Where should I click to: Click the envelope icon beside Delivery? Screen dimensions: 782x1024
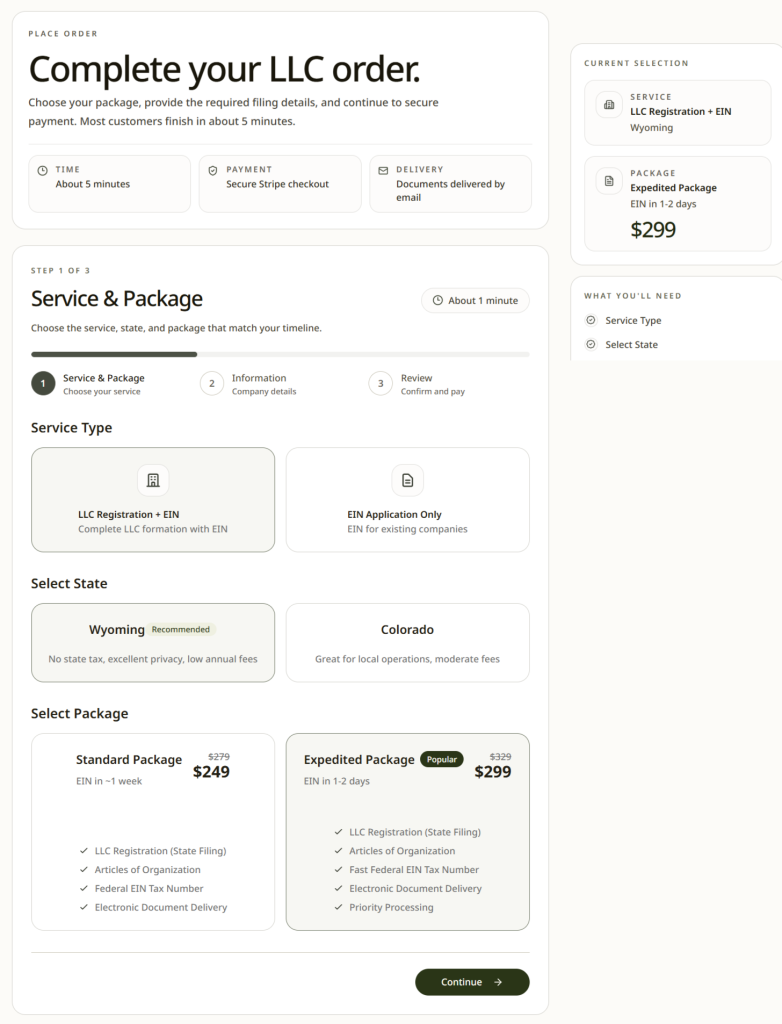382,171
